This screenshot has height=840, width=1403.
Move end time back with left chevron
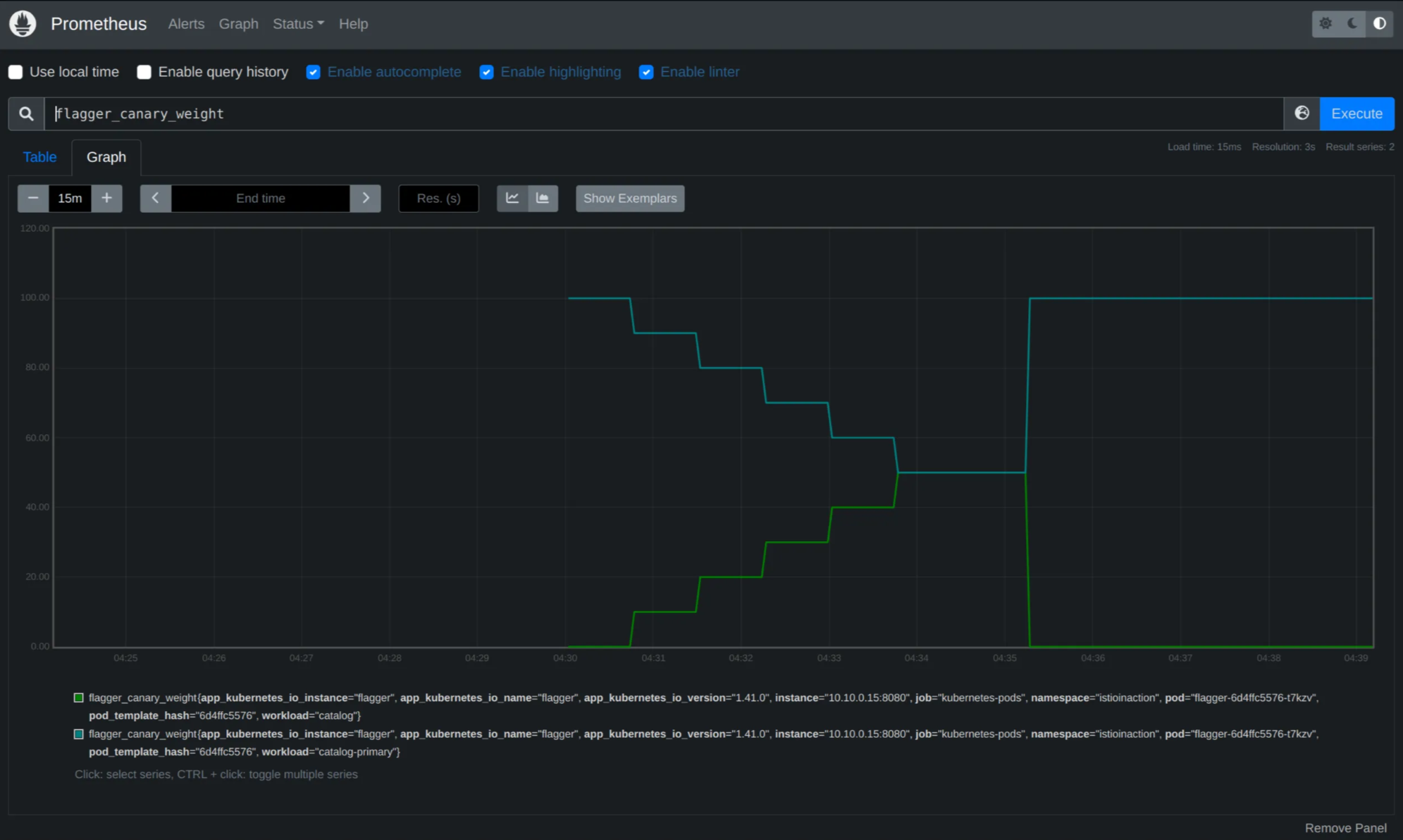click(156, 198)
